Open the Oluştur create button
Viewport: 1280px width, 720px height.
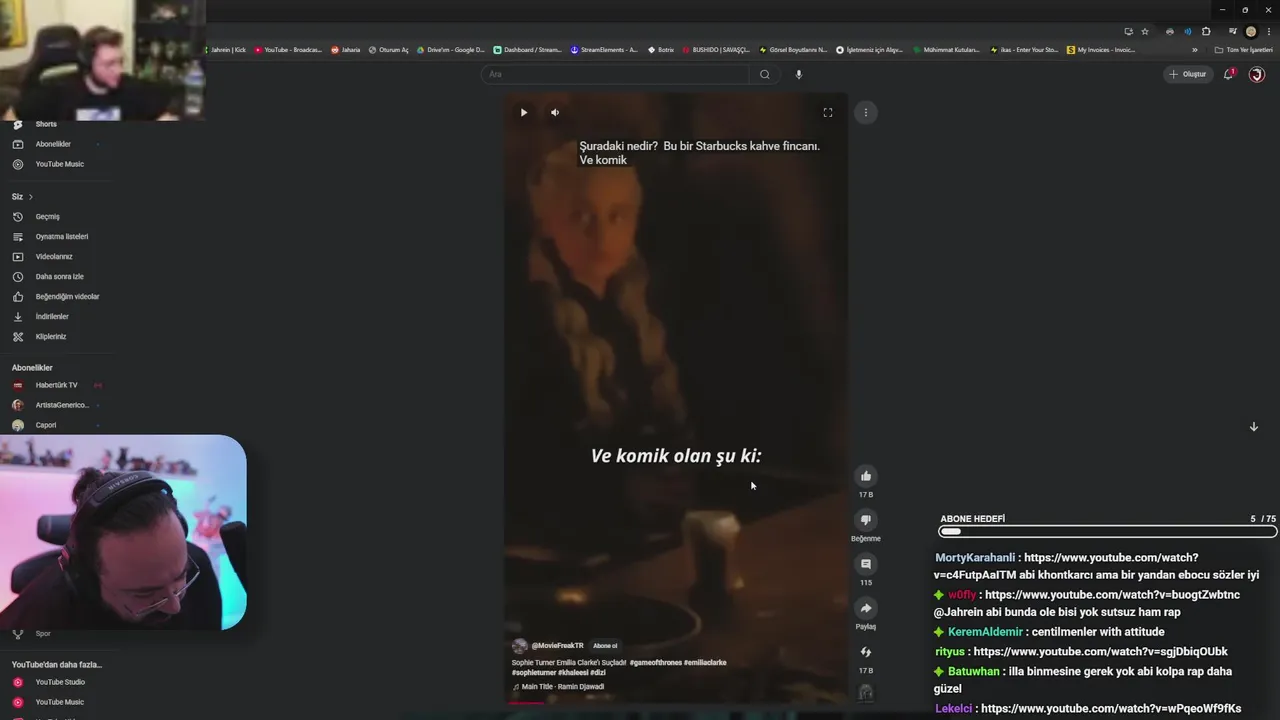pyautogui.click(x=1188, y=74)
